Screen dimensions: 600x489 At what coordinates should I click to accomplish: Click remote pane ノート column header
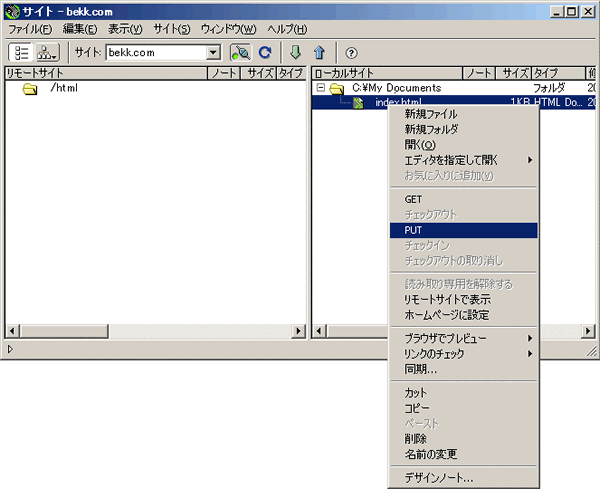tap(224, 73)
